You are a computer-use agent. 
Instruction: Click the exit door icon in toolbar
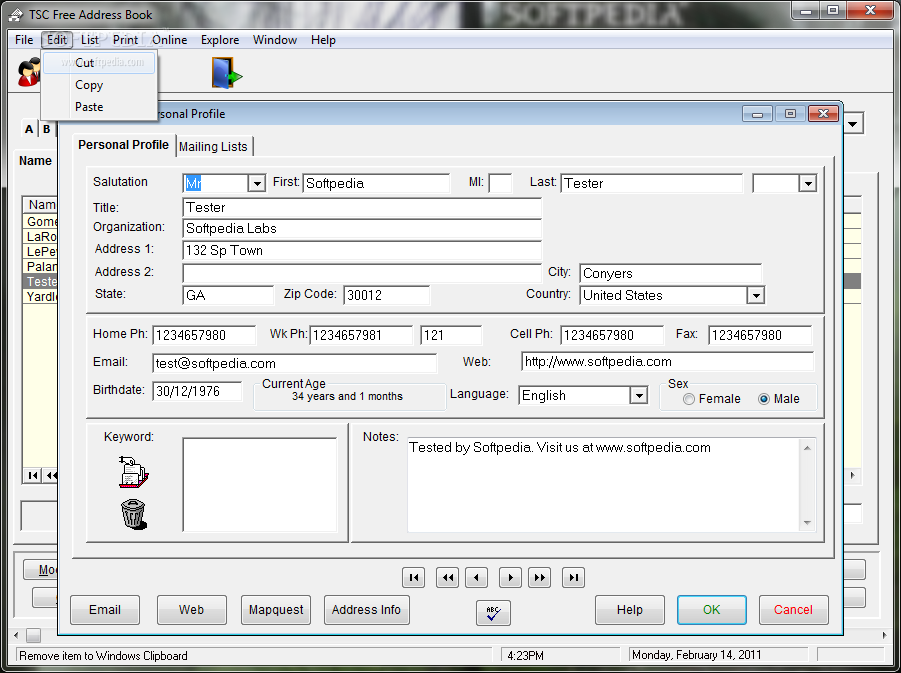[x=226, y=72]
